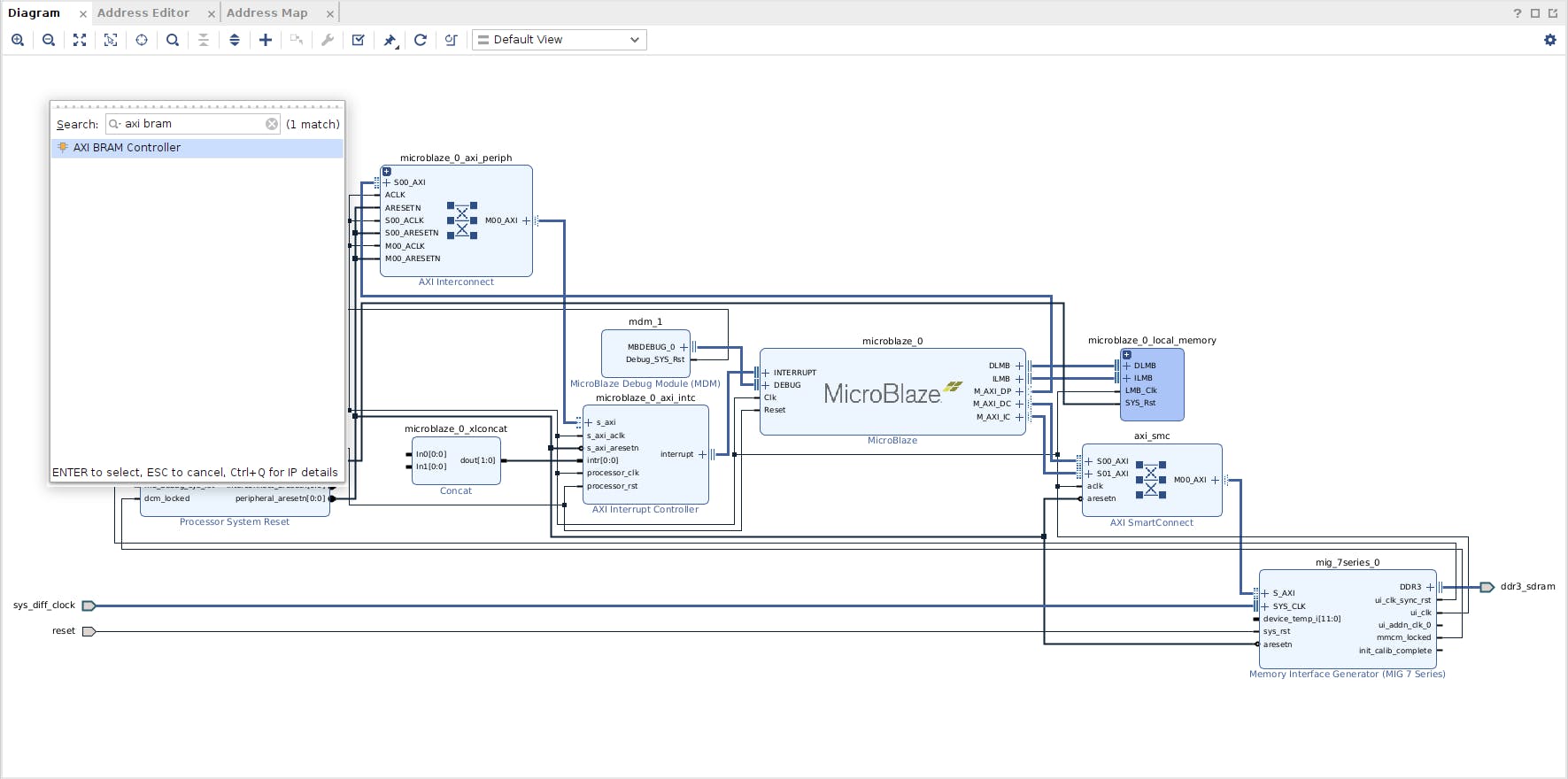Screen dimensions: 1568x779
Task: Float the diagram panel window
Action: tap(1553, 13)
